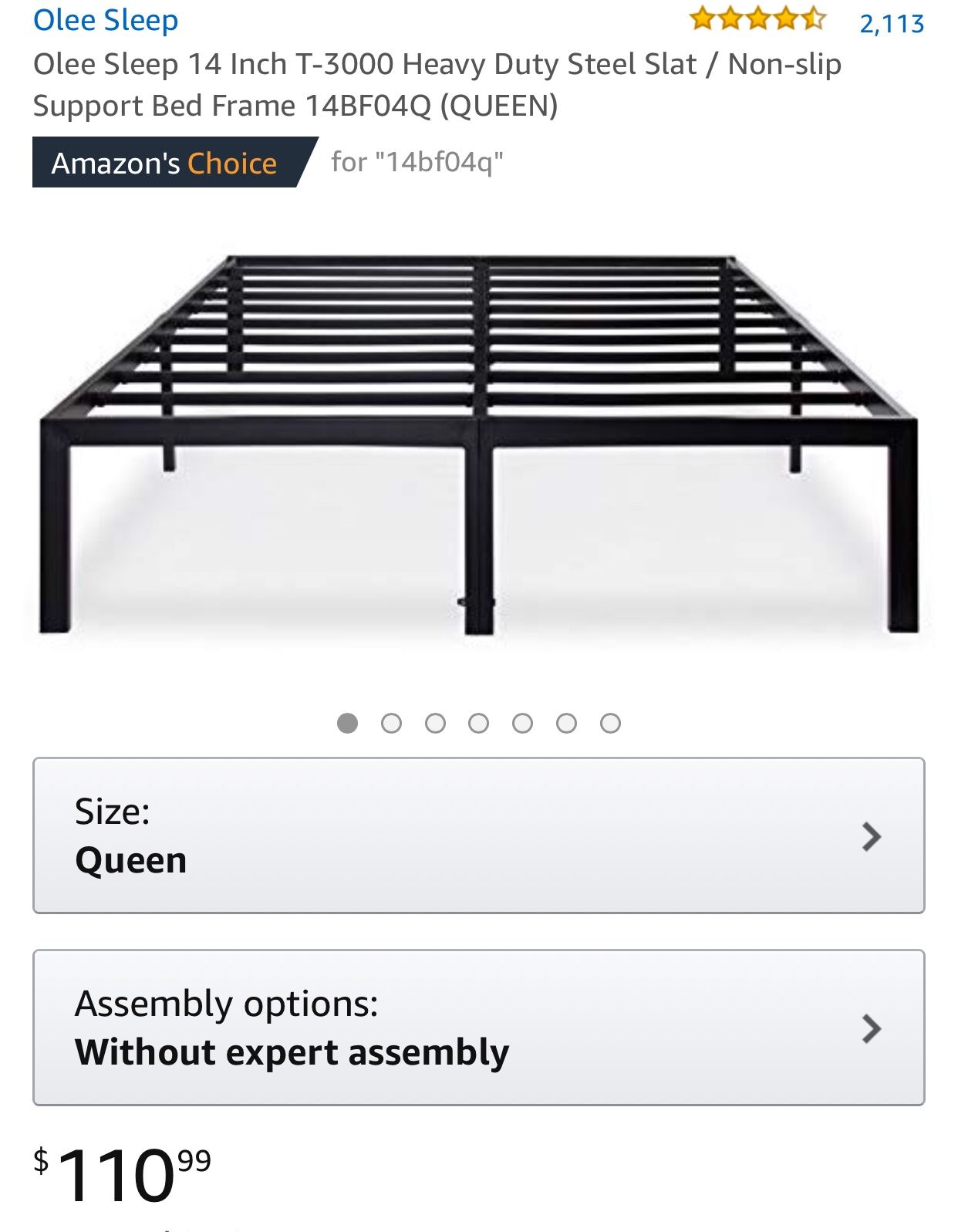
Task: Click the product title text
Action: point(437,85)
